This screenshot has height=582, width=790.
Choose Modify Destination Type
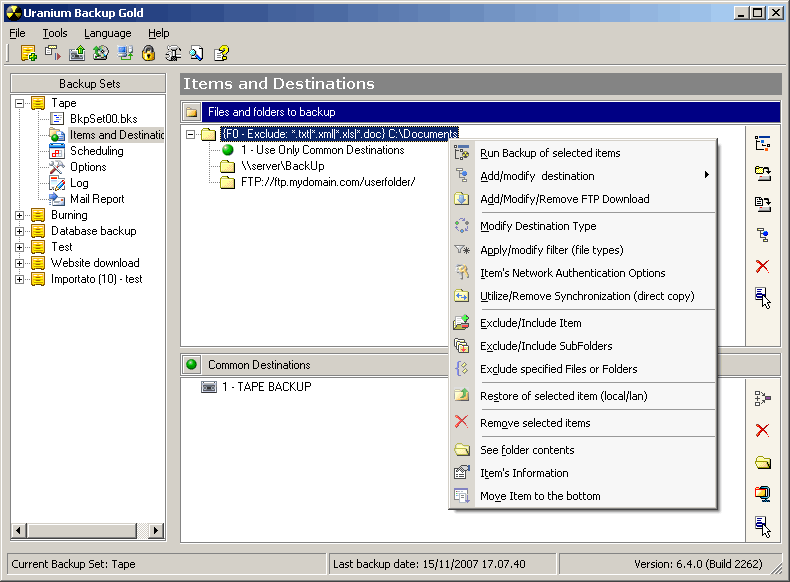583,226
